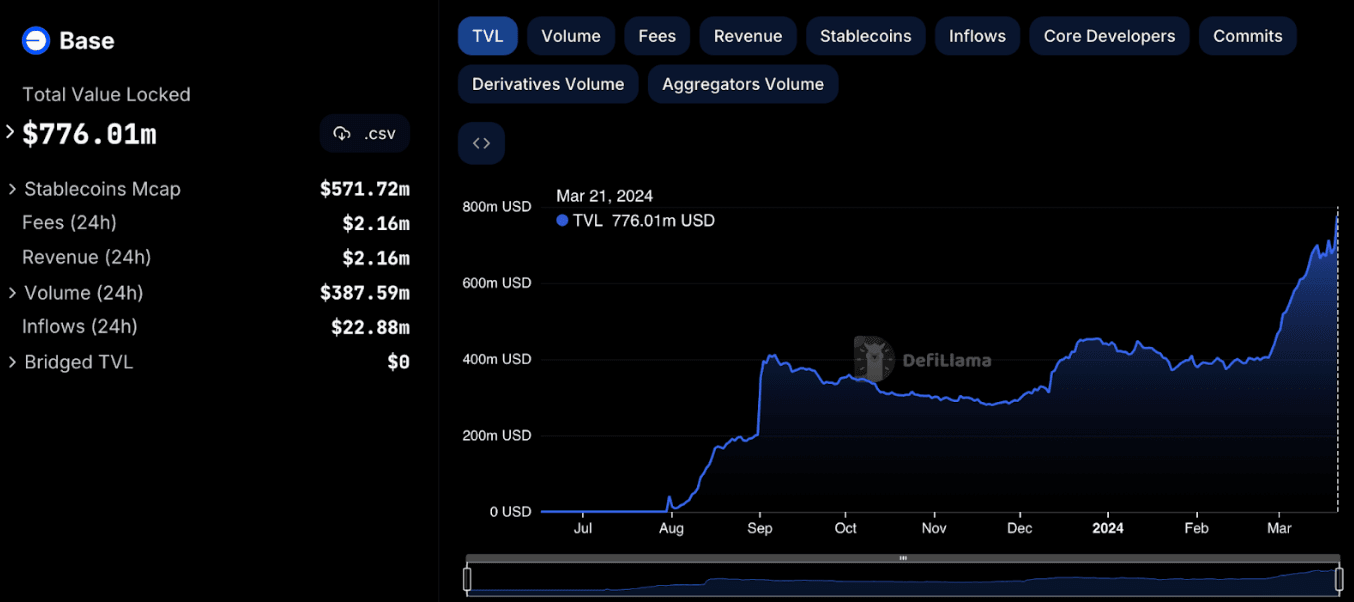Viewport: 1354px width, 602px height.
Task: Click the Base chain logo icon
Action: 36,41
